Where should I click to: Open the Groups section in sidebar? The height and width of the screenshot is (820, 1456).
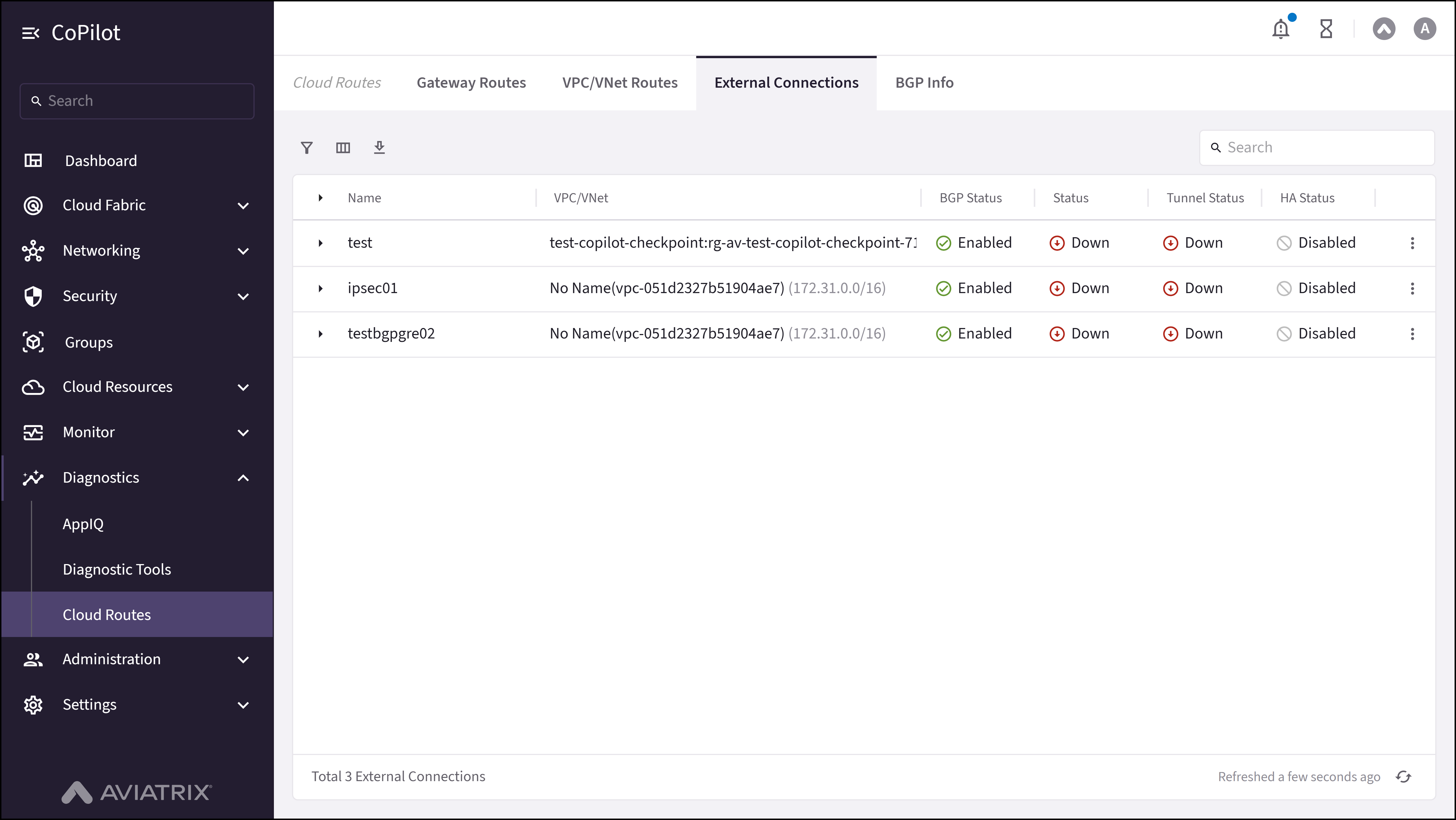click(89, 341)
